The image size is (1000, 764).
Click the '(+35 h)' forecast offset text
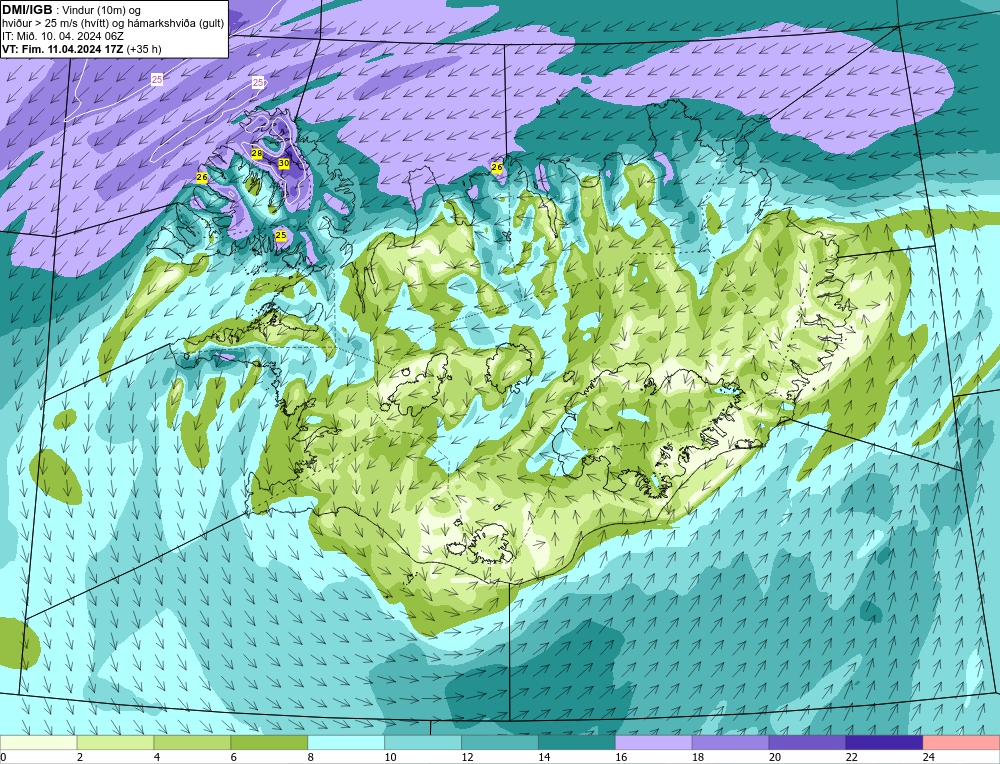pyautogui.click(x=144, y=49)
